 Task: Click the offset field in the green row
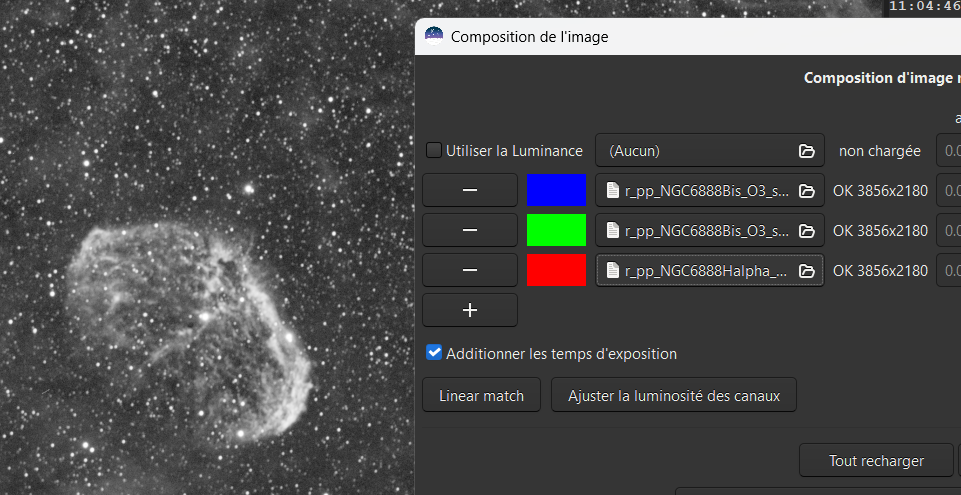pos(948,231)
